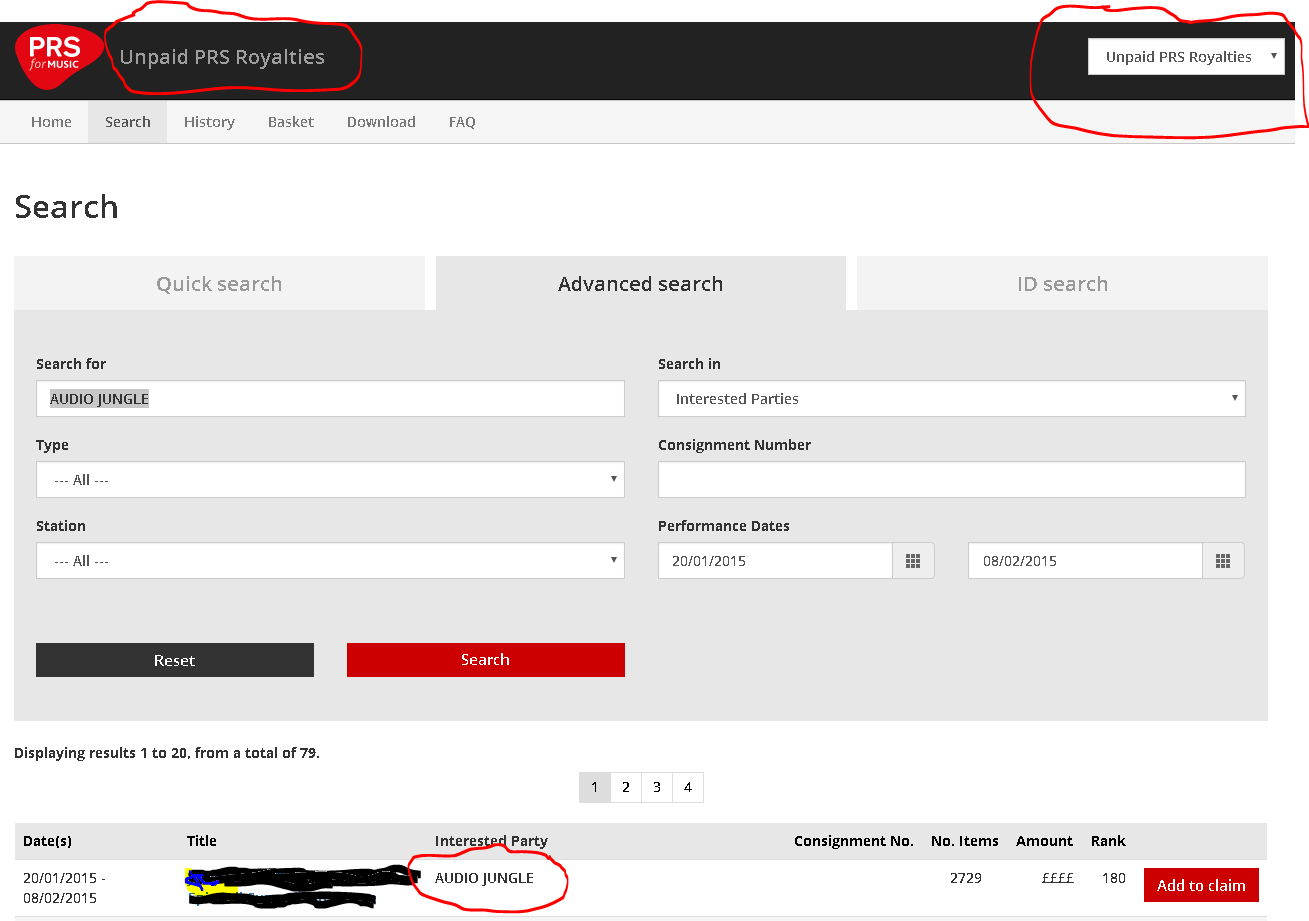Open the History menu item
Viewport: 1309px width, 921px height.
click(x=209, y=122)
